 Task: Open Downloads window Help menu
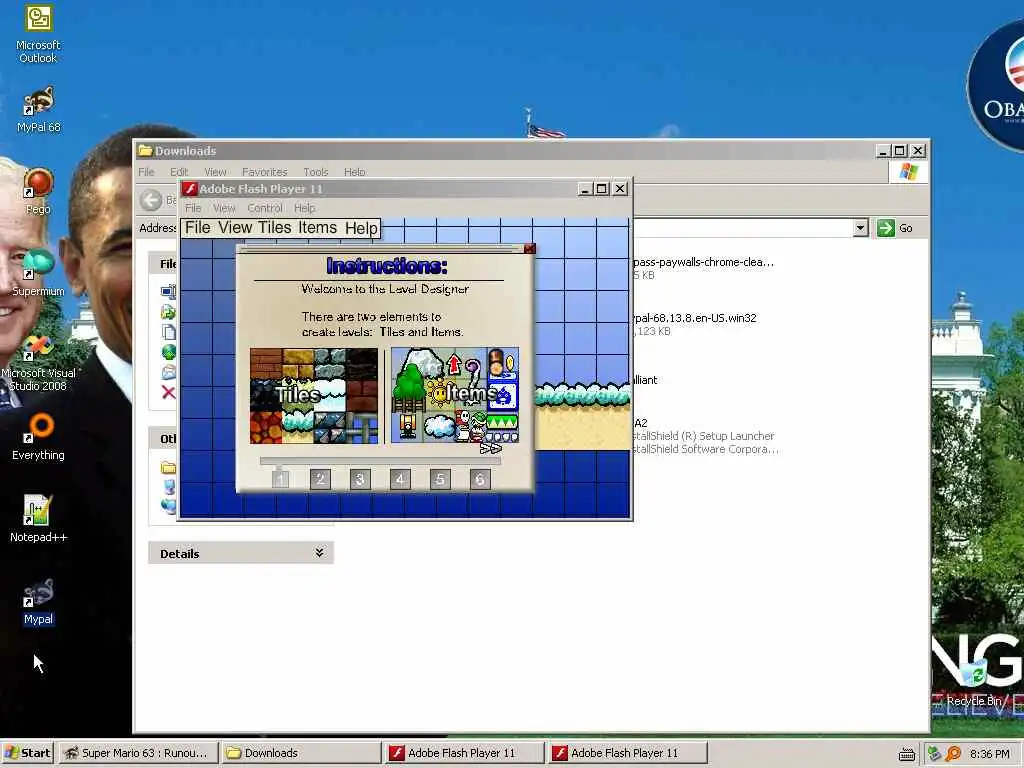[355, 172]
